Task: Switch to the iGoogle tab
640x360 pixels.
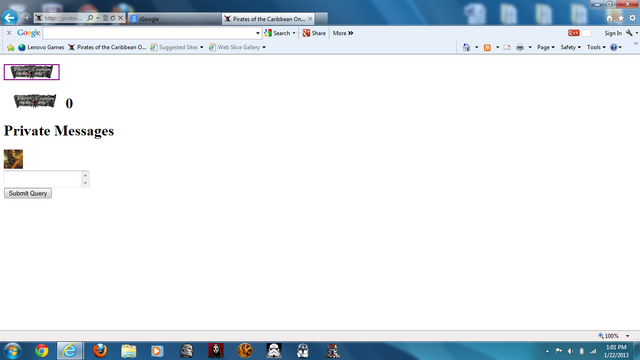Action: pos(175,19)
